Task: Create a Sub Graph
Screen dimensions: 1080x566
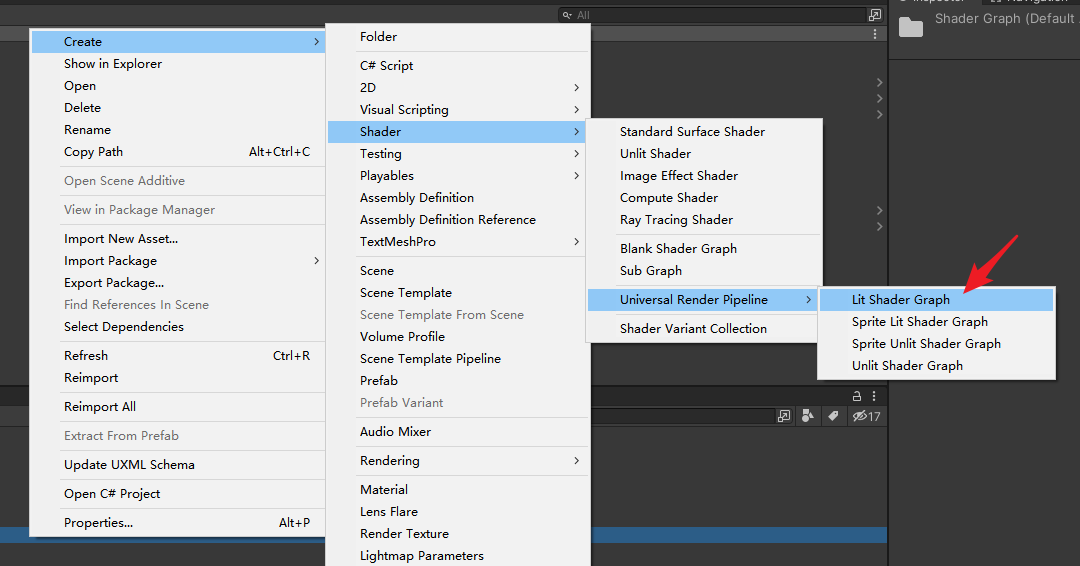Action: (704, 271)
